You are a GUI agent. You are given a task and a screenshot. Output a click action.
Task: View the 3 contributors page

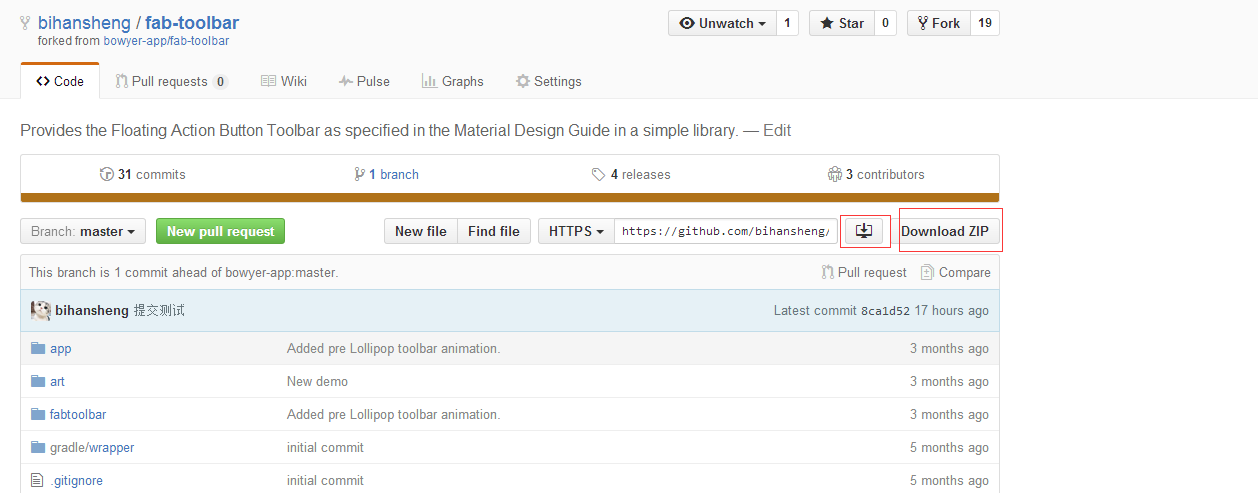point(876,174)
